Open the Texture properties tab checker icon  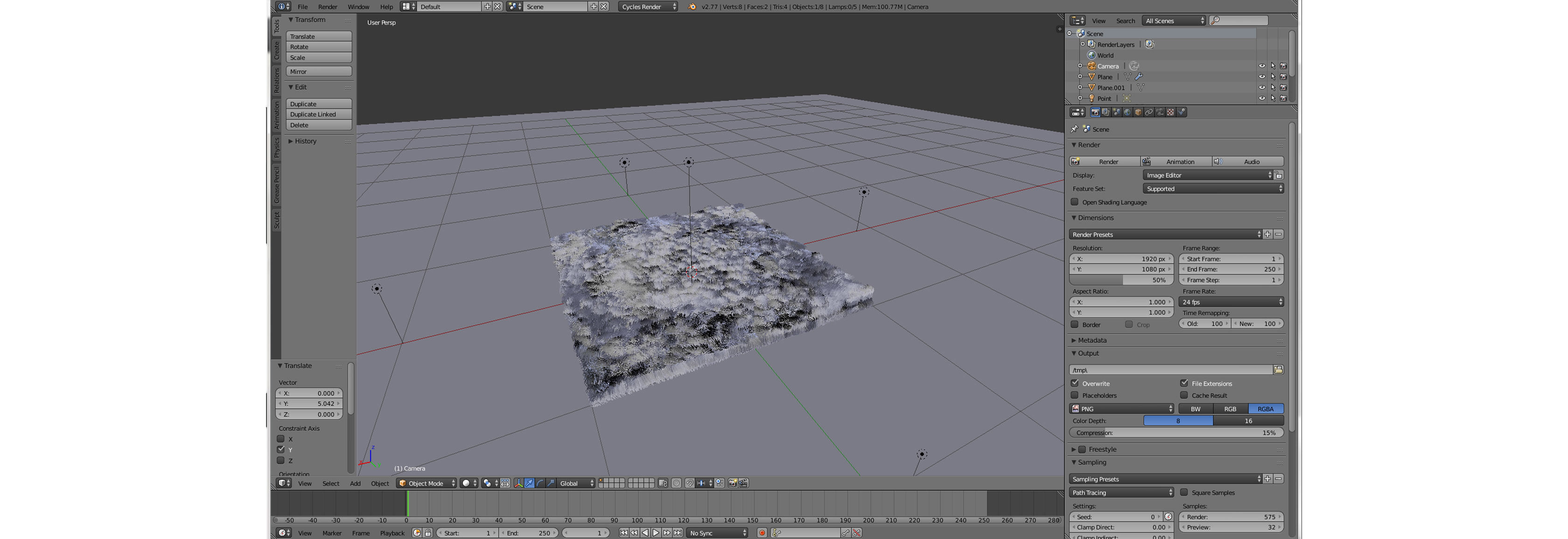pos(1170,112)
